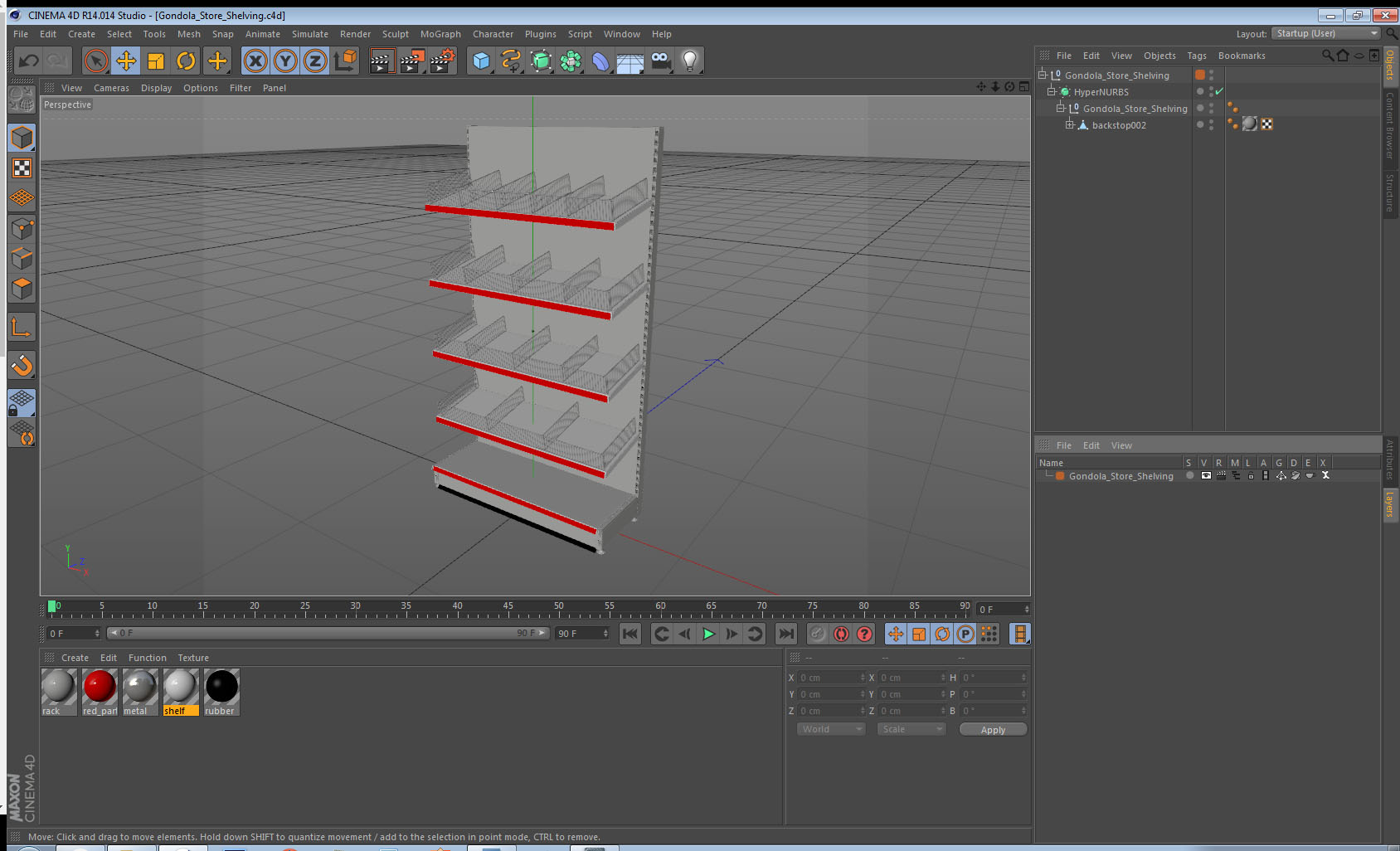Toggle autokeying button
Screen dimensions: 1400x851
[841, 635]
